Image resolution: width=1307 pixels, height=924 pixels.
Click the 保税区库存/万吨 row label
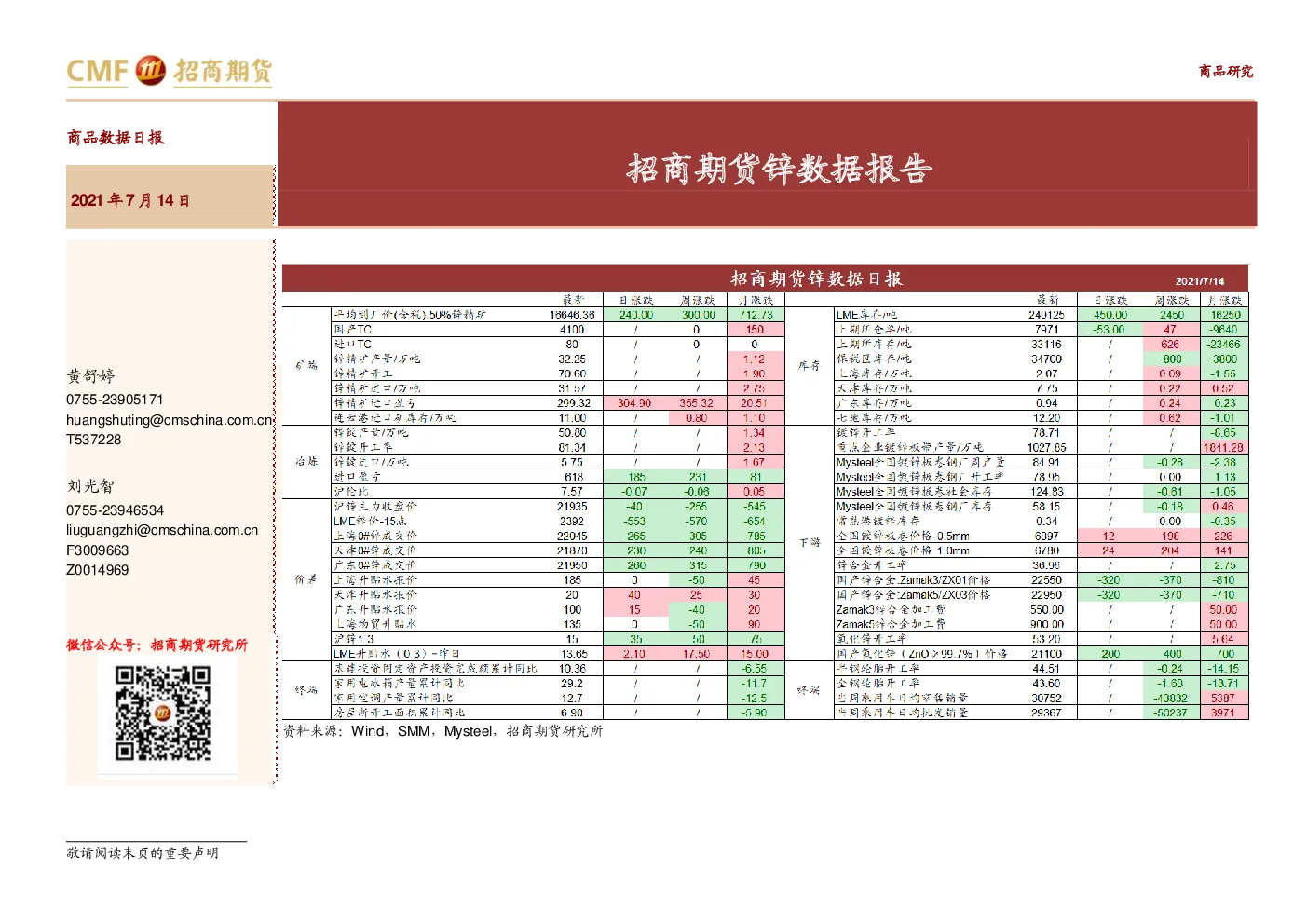pos(874,360)
